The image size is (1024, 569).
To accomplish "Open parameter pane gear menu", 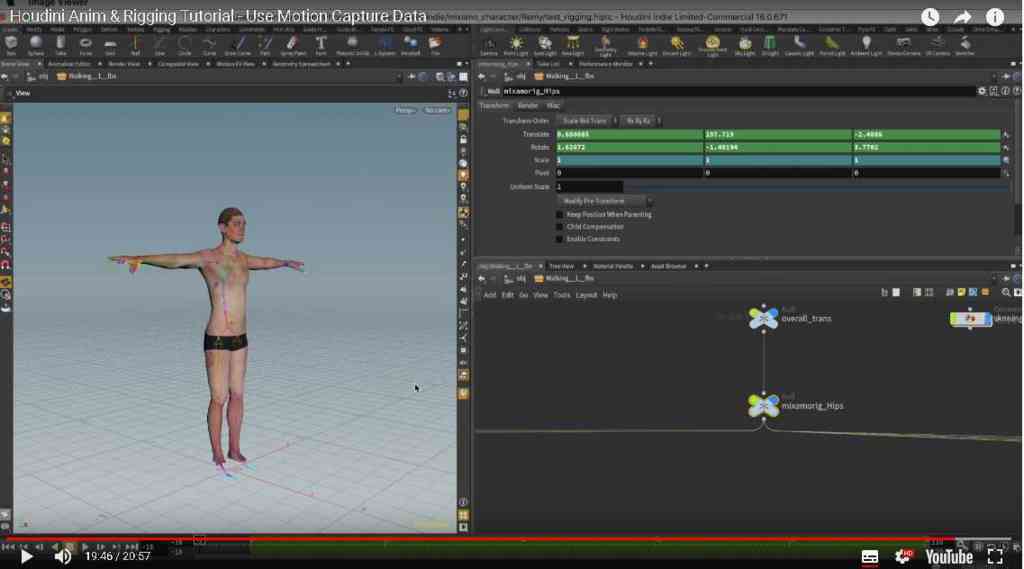I will 982,91.
